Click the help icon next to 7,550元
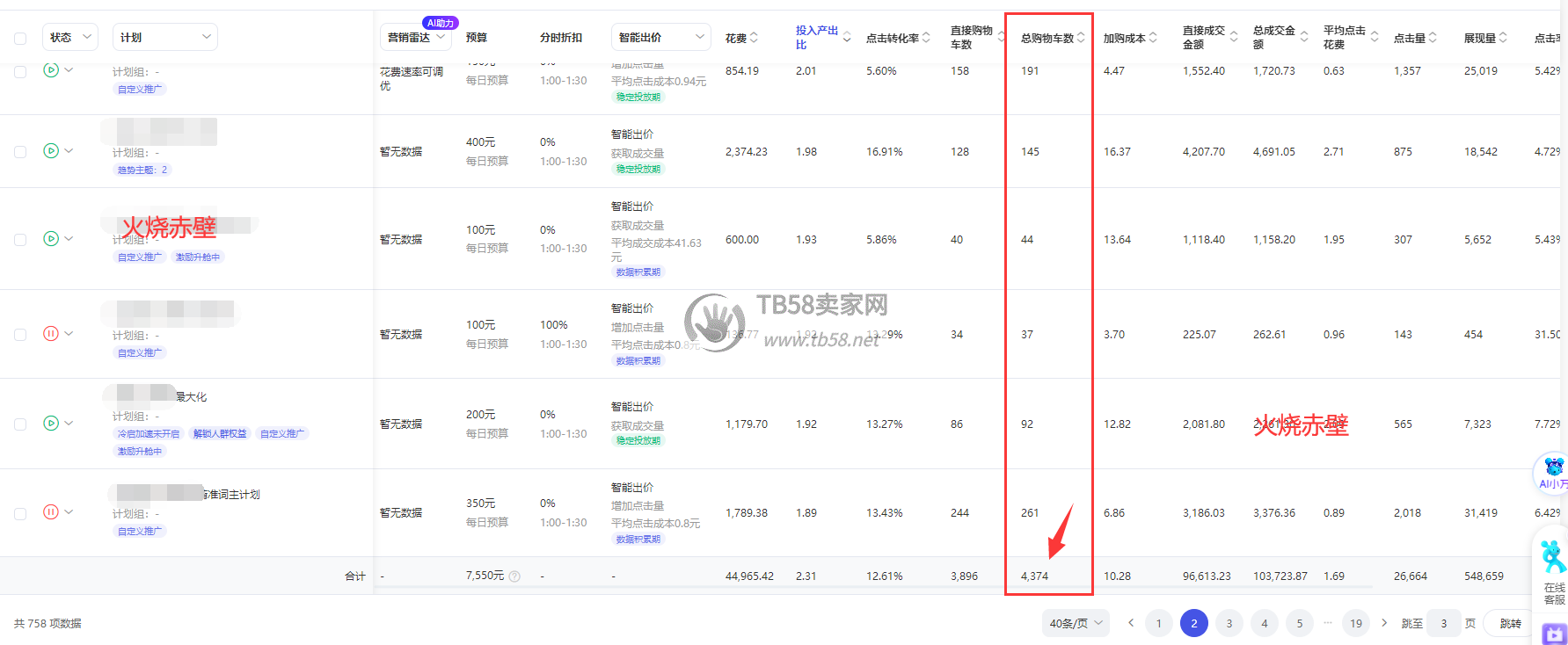1568x645 pixels. click(515, 576)
